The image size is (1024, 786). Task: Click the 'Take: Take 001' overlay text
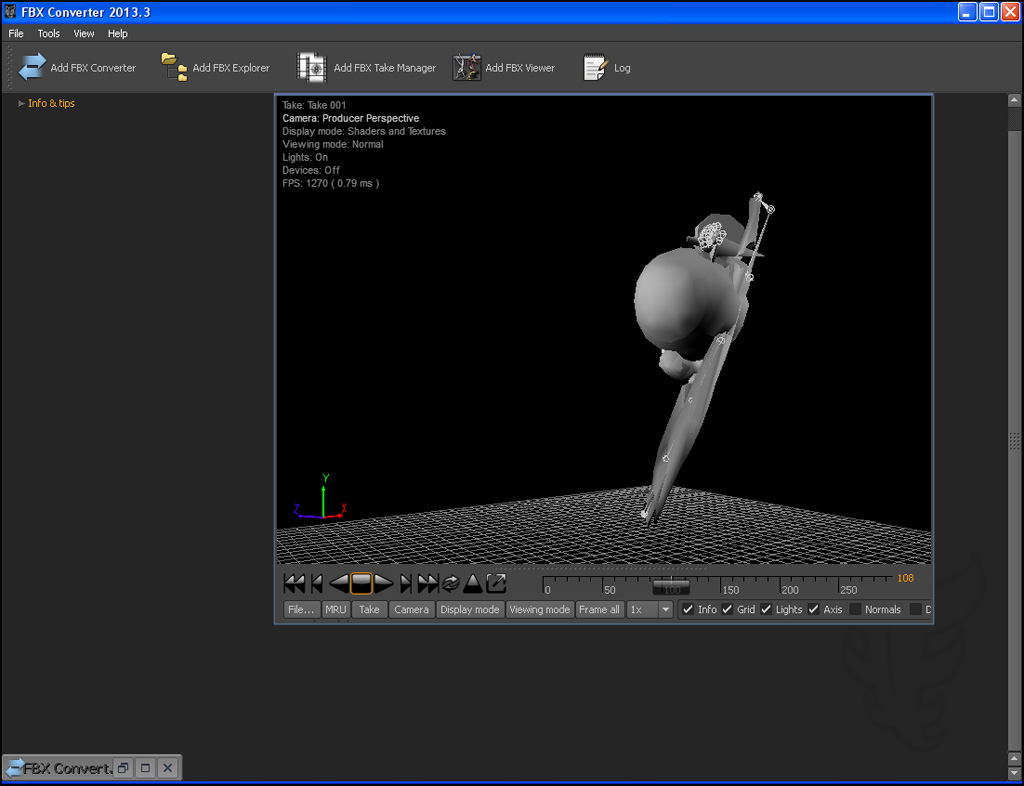pyautogui.click(x=314, y=105)
